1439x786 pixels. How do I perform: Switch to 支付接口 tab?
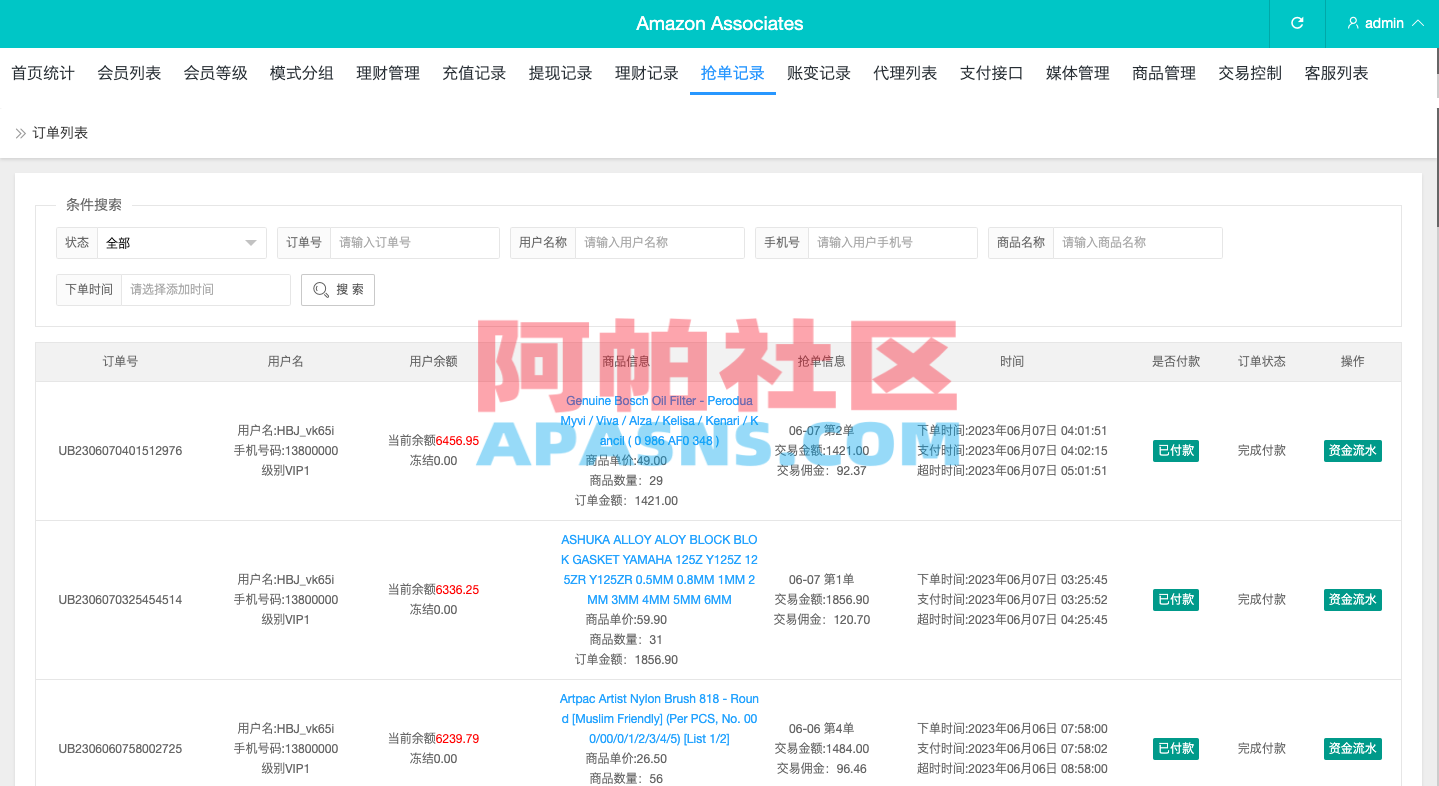pos(991,73)
